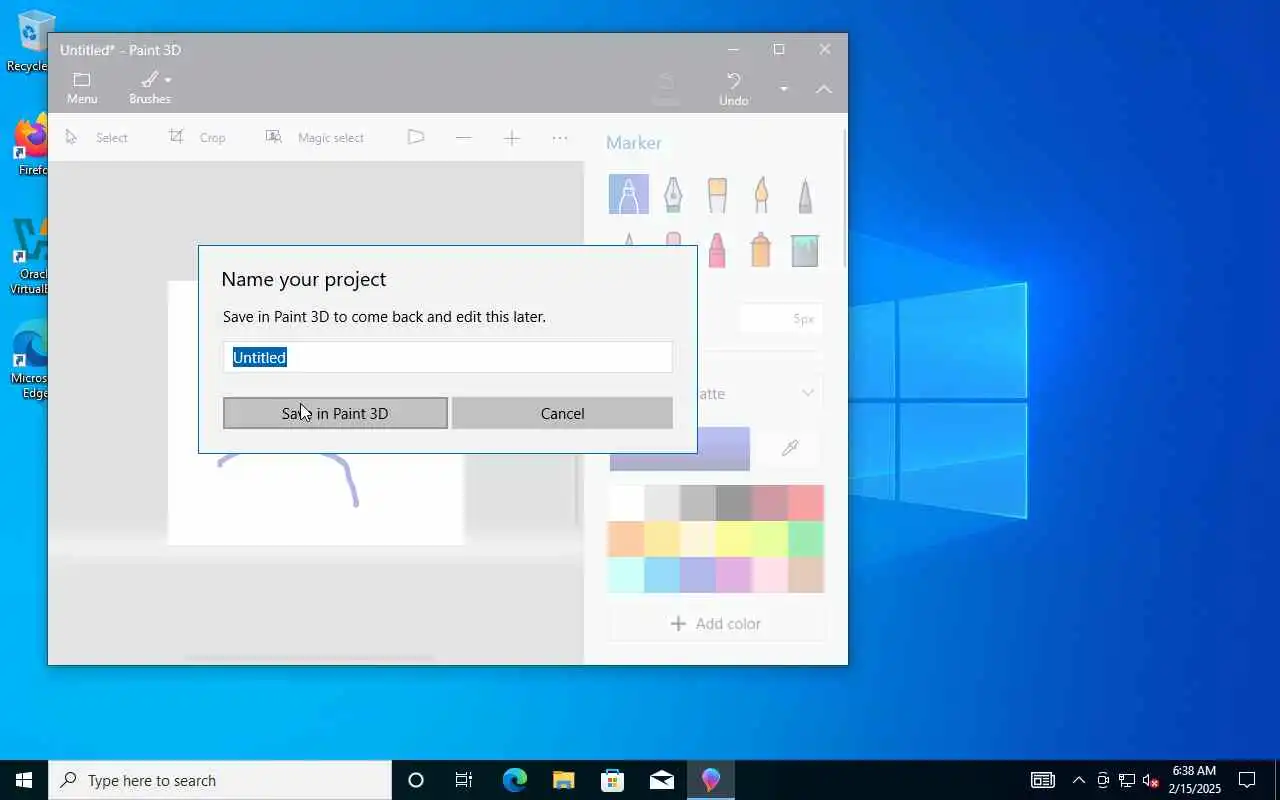Choose the Select tool in the toolbar
The width and height of the screenshot is (1280, 800).
tap(97, 137)
